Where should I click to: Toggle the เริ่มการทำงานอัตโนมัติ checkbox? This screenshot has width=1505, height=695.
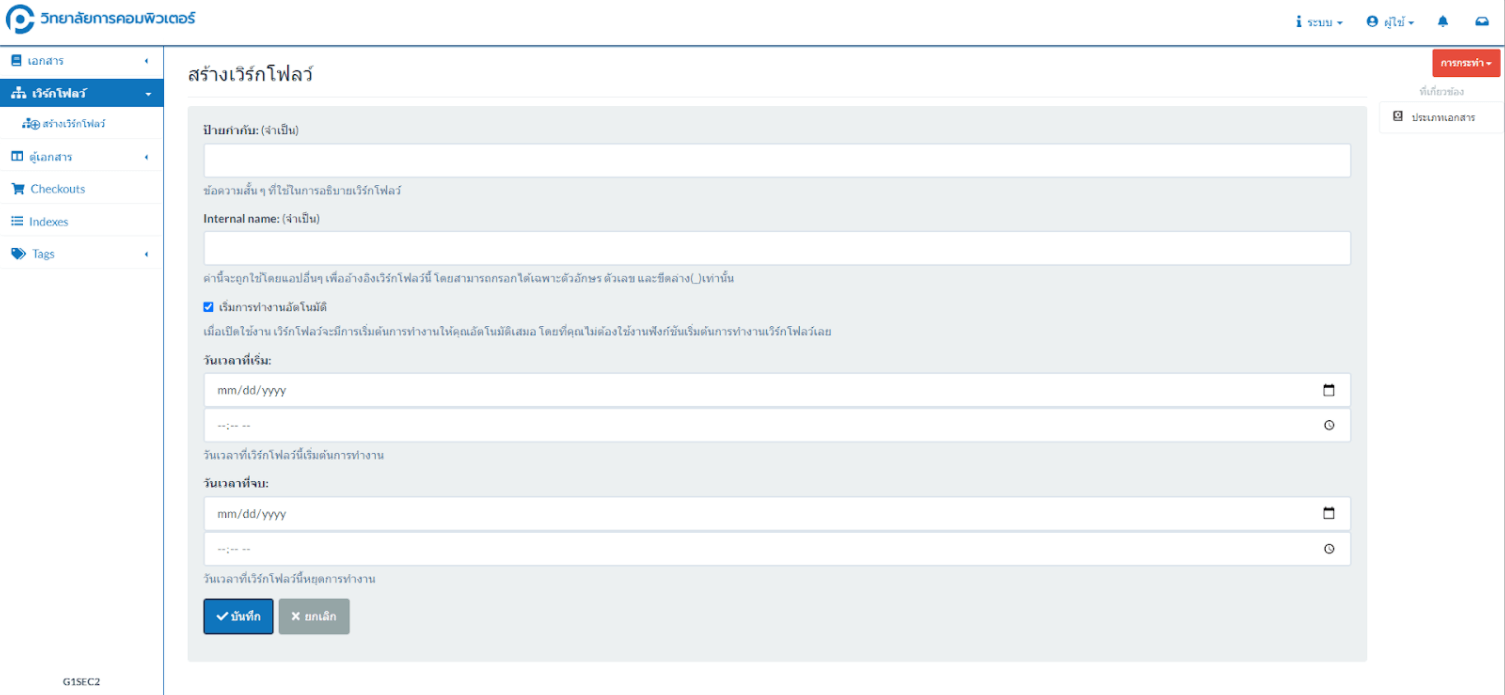[208, 307]
